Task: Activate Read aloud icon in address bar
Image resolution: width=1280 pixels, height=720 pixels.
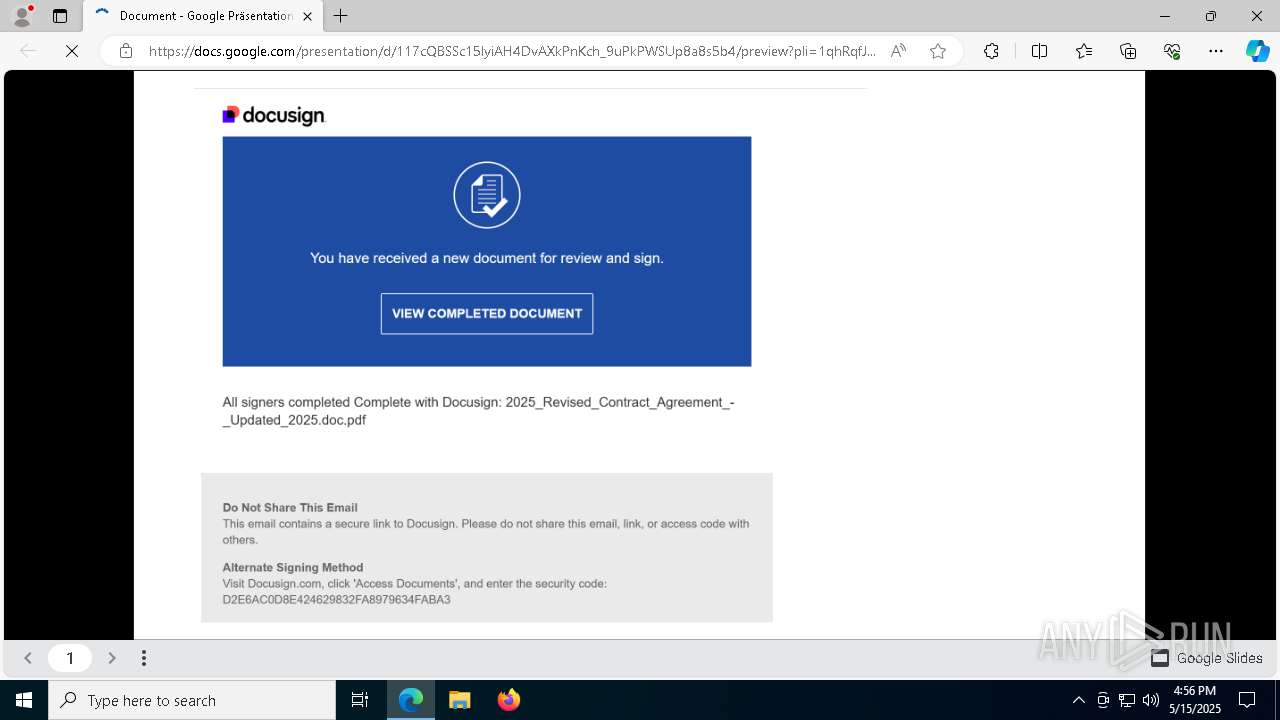Action: coord(898,51)
